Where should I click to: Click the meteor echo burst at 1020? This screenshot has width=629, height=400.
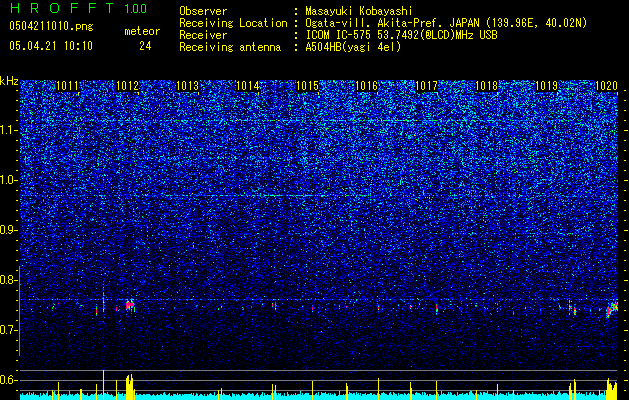pyautogui.click(x=612, y=309)
